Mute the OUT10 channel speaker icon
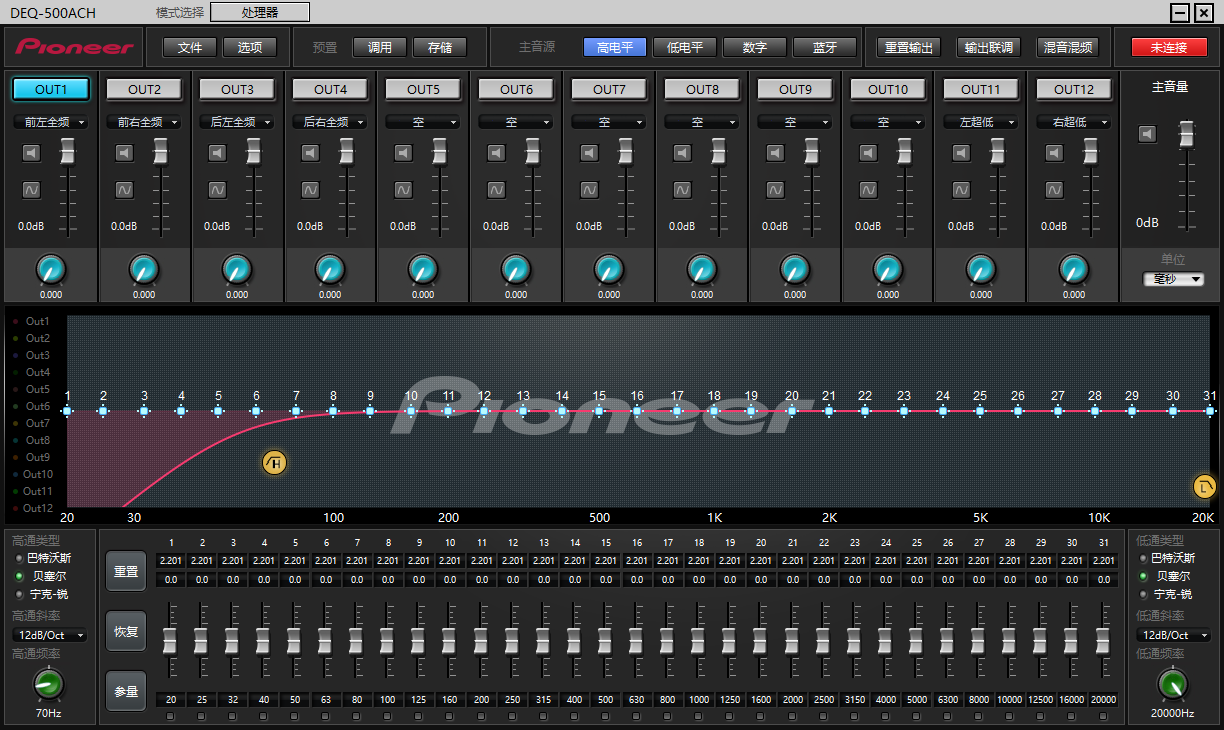 click(x=868, y=153)
